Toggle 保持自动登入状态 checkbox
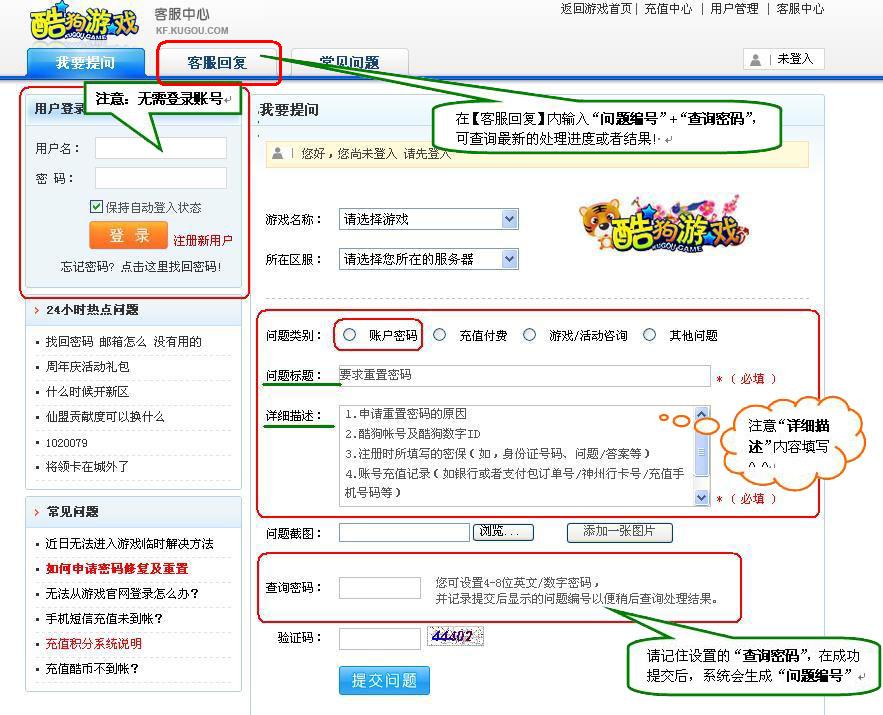Viewport: 883px width, 715px height. [96, 207]
